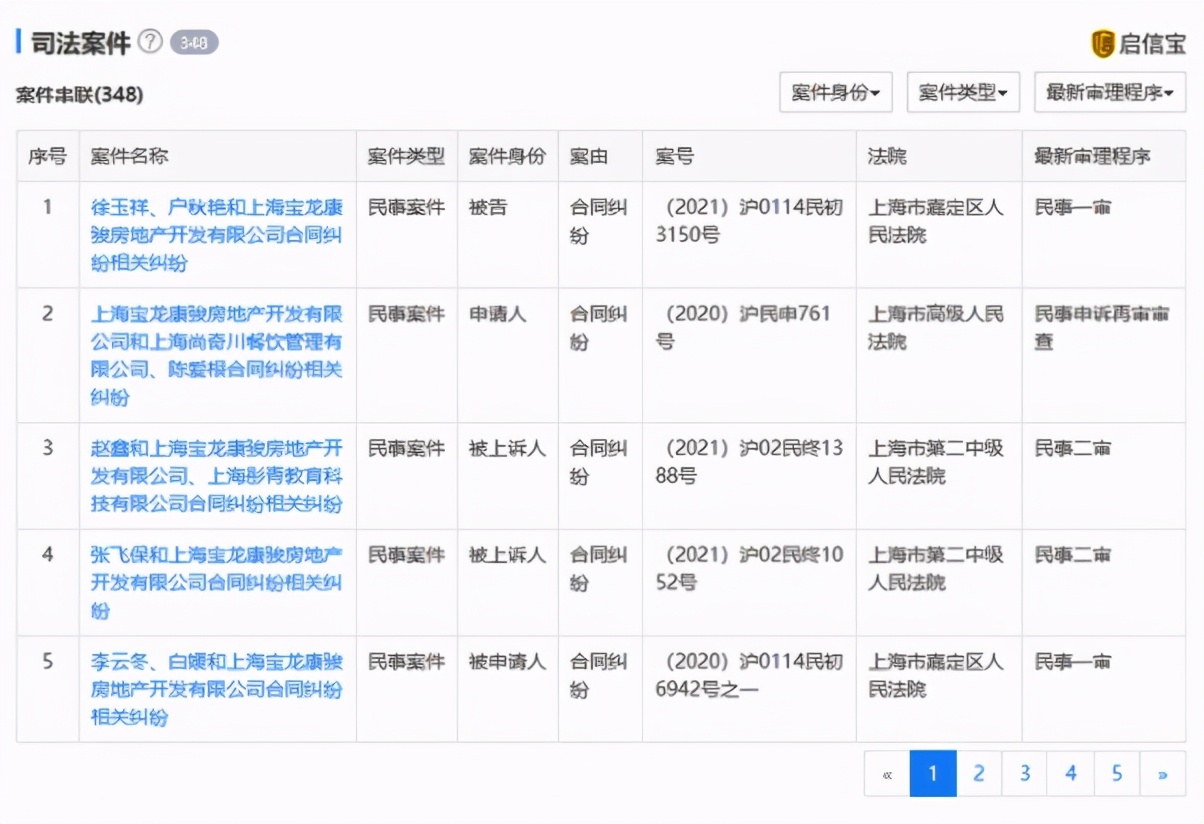Go to page 5 of case results
Viewport: 1204px width, 824px height.
pos(1116,773)
